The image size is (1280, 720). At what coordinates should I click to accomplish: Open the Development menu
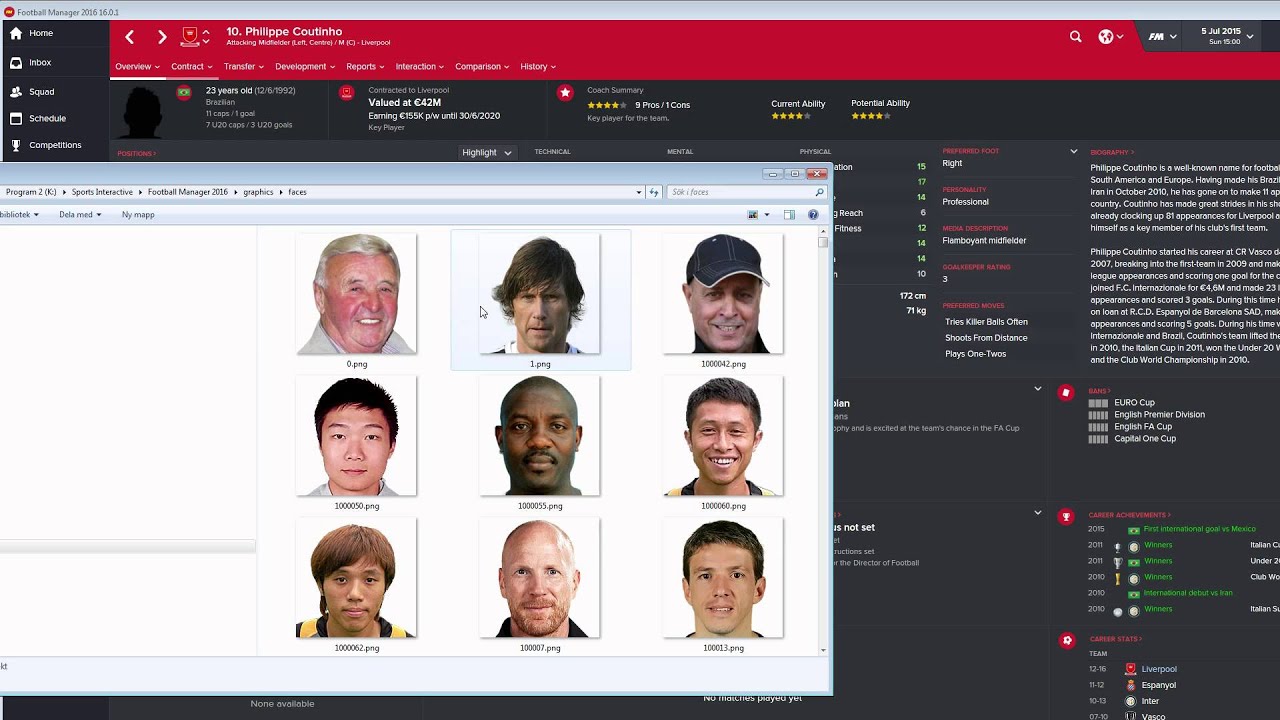pos(305,67)
